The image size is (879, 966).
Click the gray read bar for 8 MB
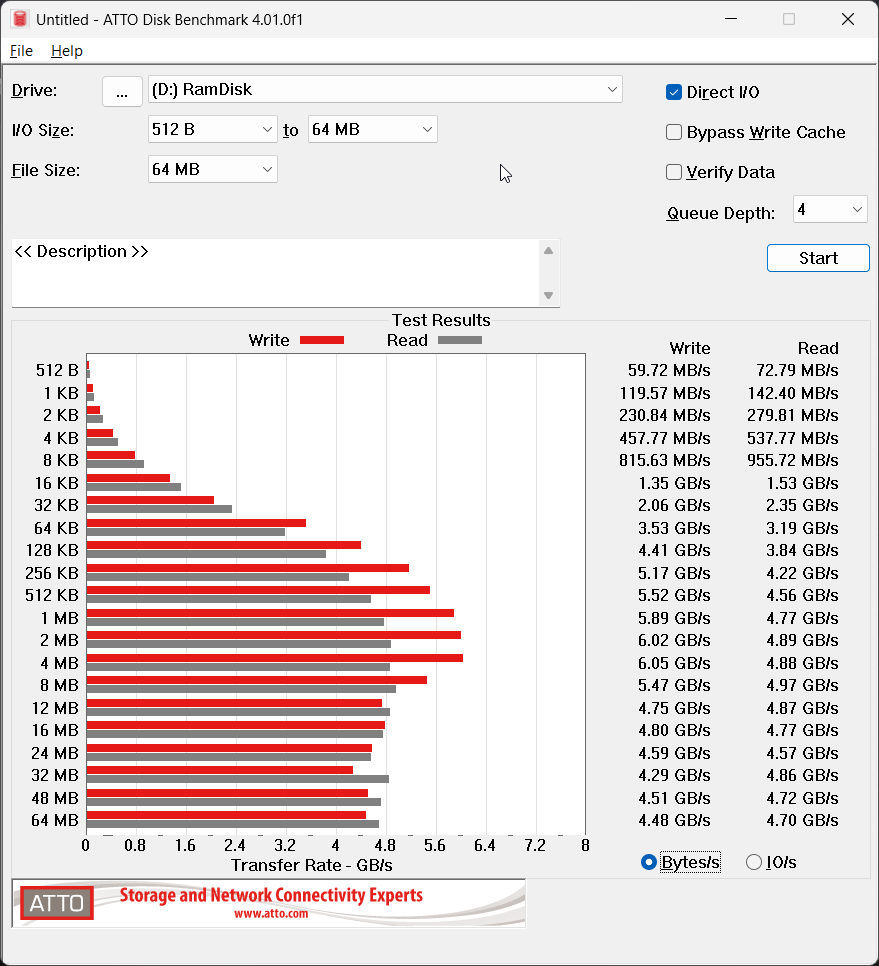[x=241, y=689]
